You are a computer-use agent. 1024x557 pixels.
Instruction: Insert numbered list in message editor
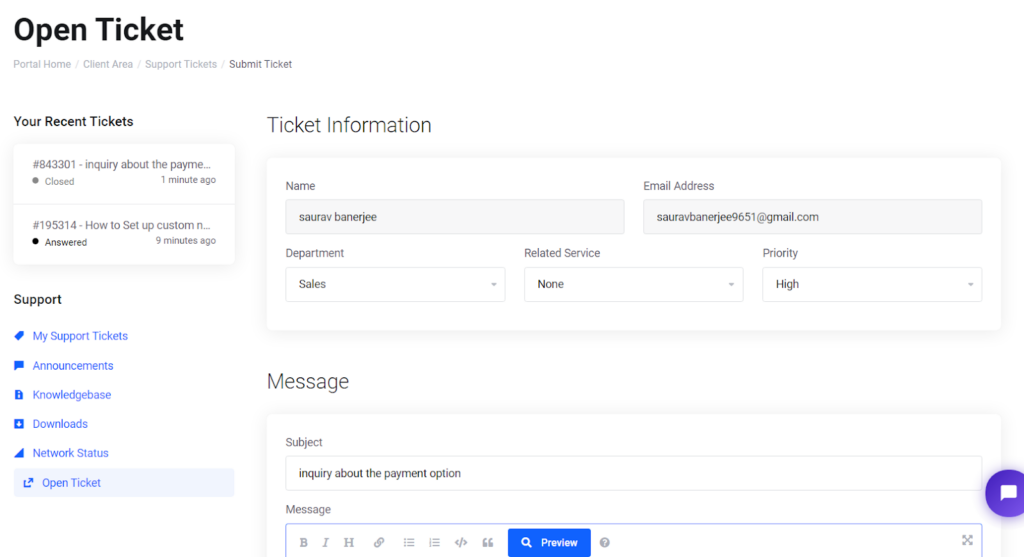pyautogui.click(x=434, y=543)
